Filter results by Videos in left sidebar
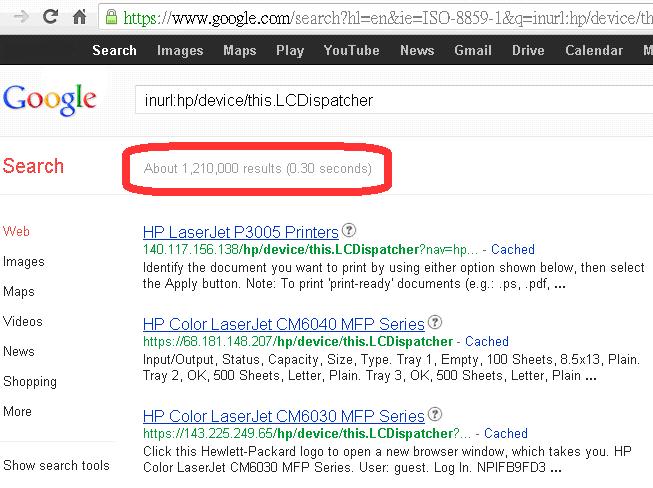 [22, 321]
